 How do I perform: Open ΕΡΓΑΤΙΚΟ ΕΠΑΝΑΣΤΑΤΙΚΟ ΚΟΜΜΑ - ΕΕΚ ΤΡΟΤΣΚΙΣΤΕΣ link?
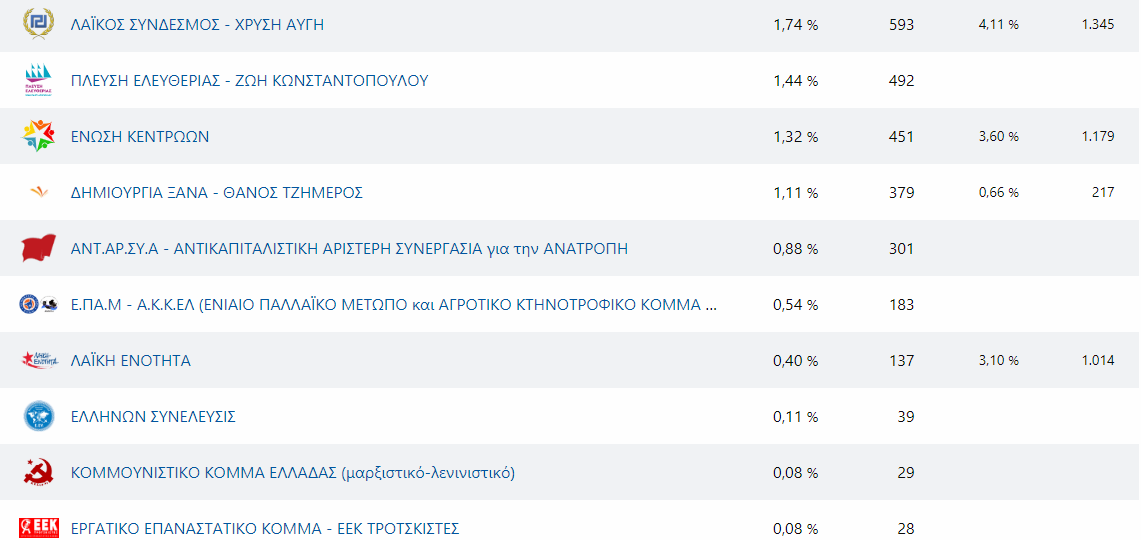coord(264,529)
